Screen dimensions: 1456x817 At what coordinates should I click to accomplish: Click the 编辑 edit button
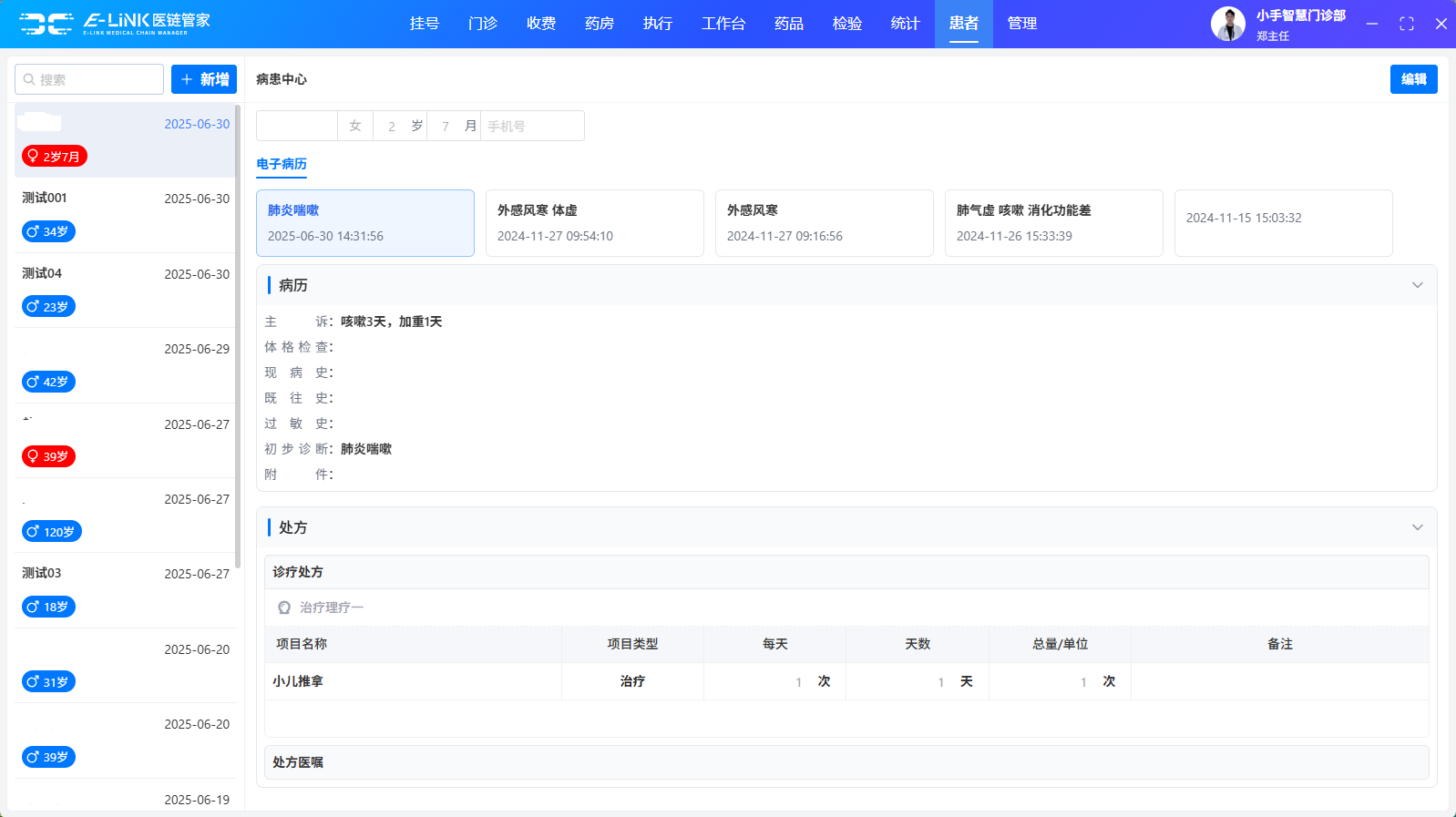pyautogui.click(x=1413, y=79)
